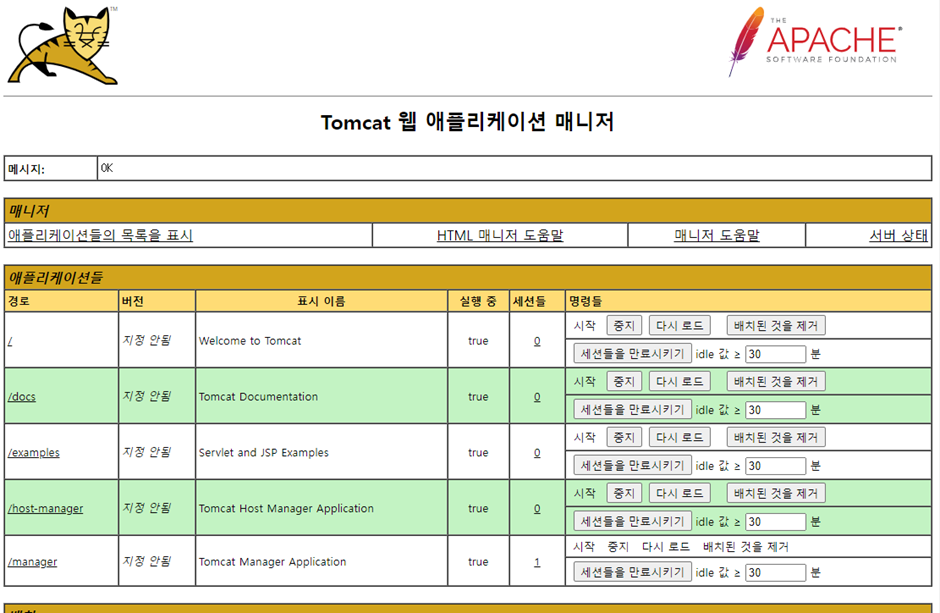
Task: Reload /host-manager with 다시 로드
Action: pyautogui.click(x=679, y=493)
